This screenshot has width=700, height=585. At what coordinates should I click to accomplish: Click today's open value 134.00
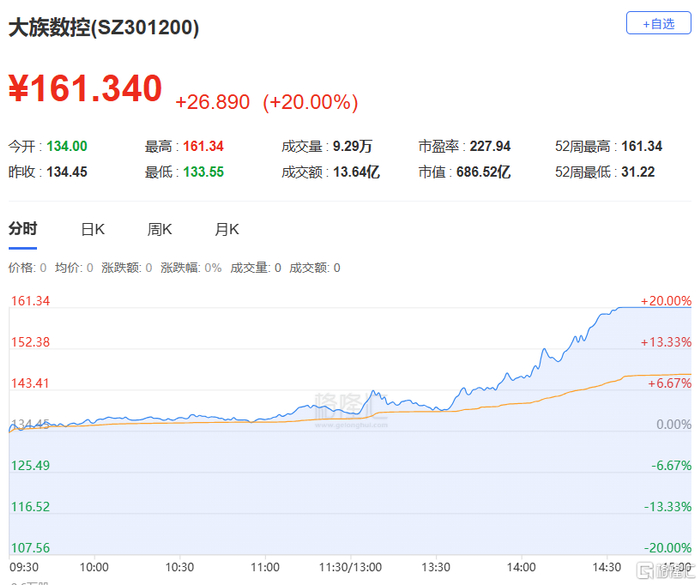pos(67,146)
